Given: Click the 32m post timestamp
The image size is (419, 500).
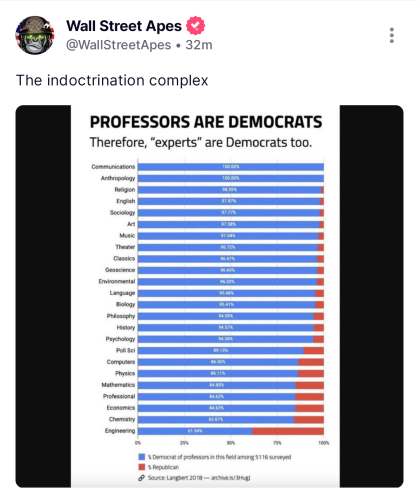Looking at the screenshot, I should click(x=199, y=45).
